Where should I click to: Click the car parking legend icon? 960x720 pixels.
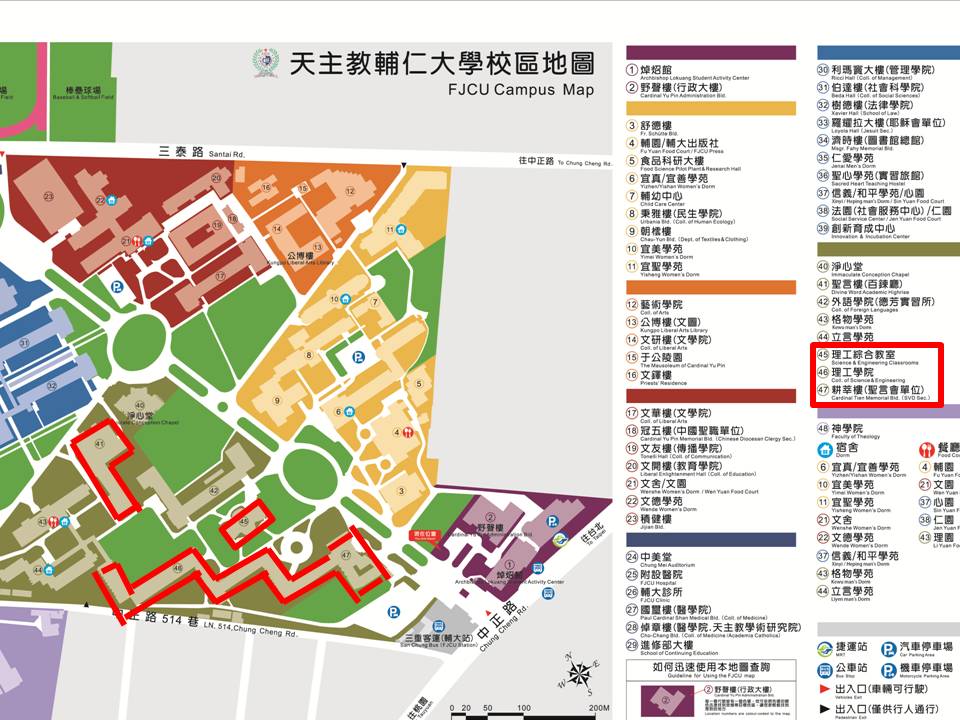[x=889, y=648]
